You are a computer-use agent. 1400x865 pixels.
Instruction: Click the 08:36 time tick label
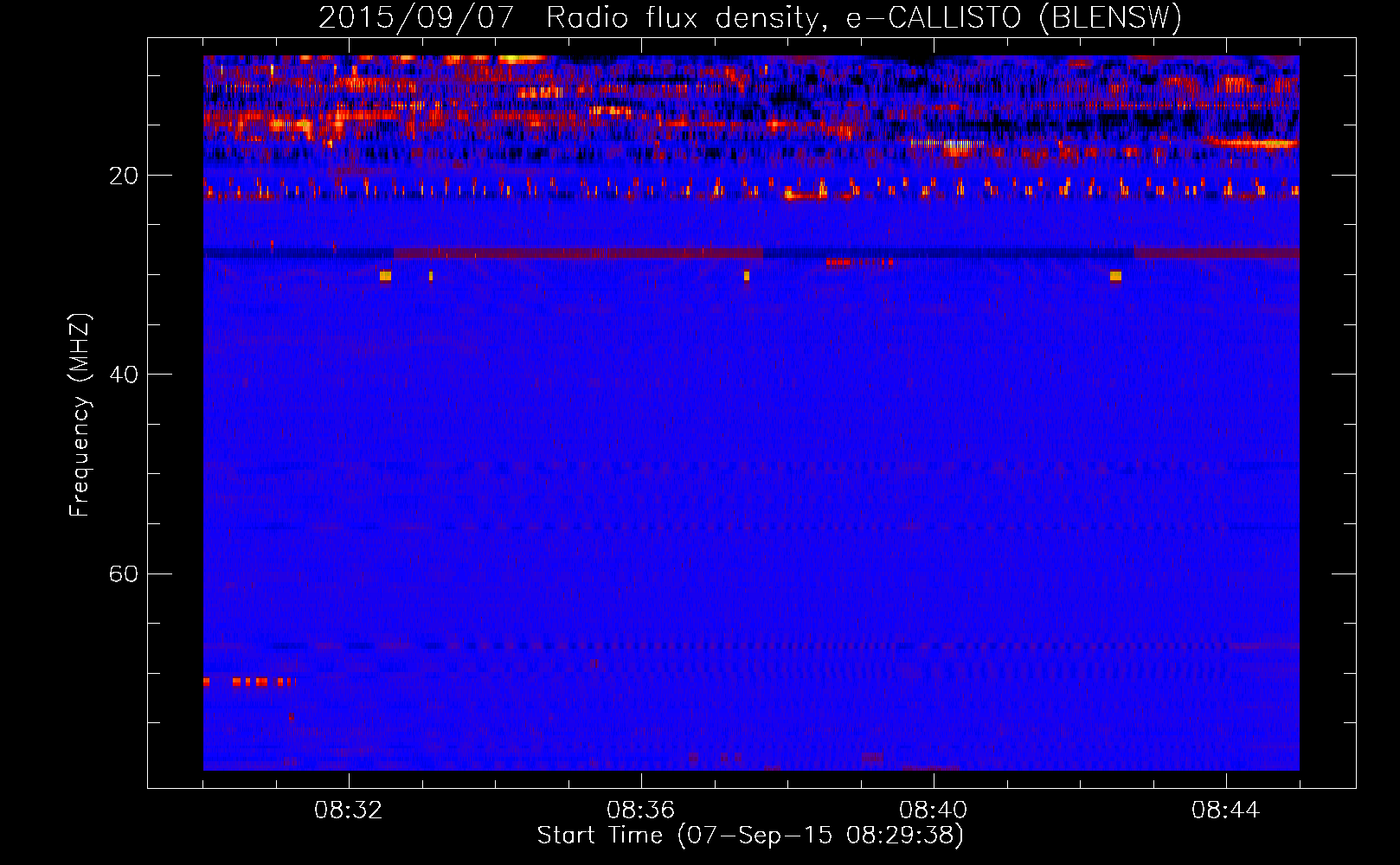tap(641, 811)
